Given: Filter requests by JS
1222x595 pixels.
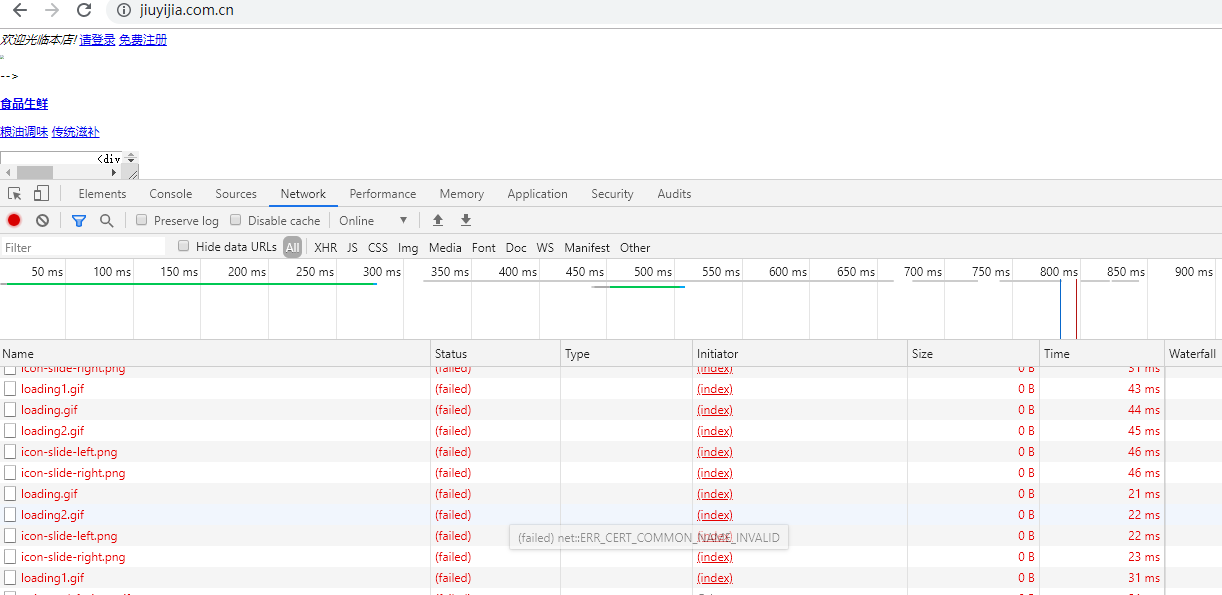Looking at the screenshot, I should [352, 247].
